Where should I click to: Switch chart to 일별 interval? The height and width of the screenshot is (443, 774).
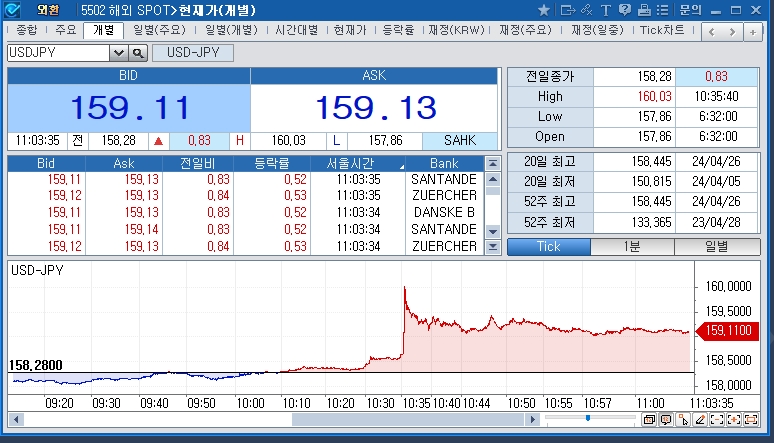[717, 246]
